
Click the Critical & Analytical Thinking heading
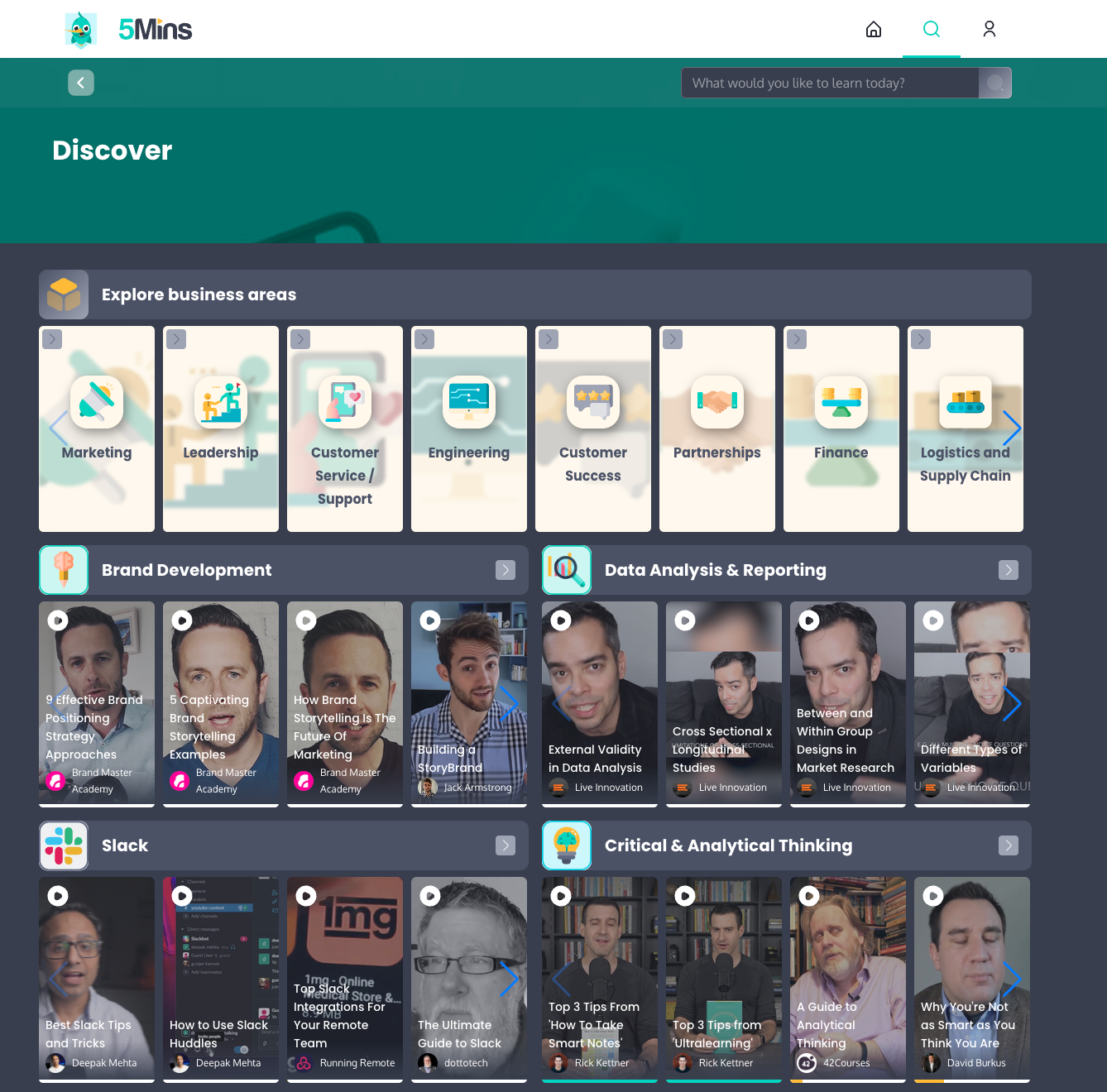click(x=728, y=845)
